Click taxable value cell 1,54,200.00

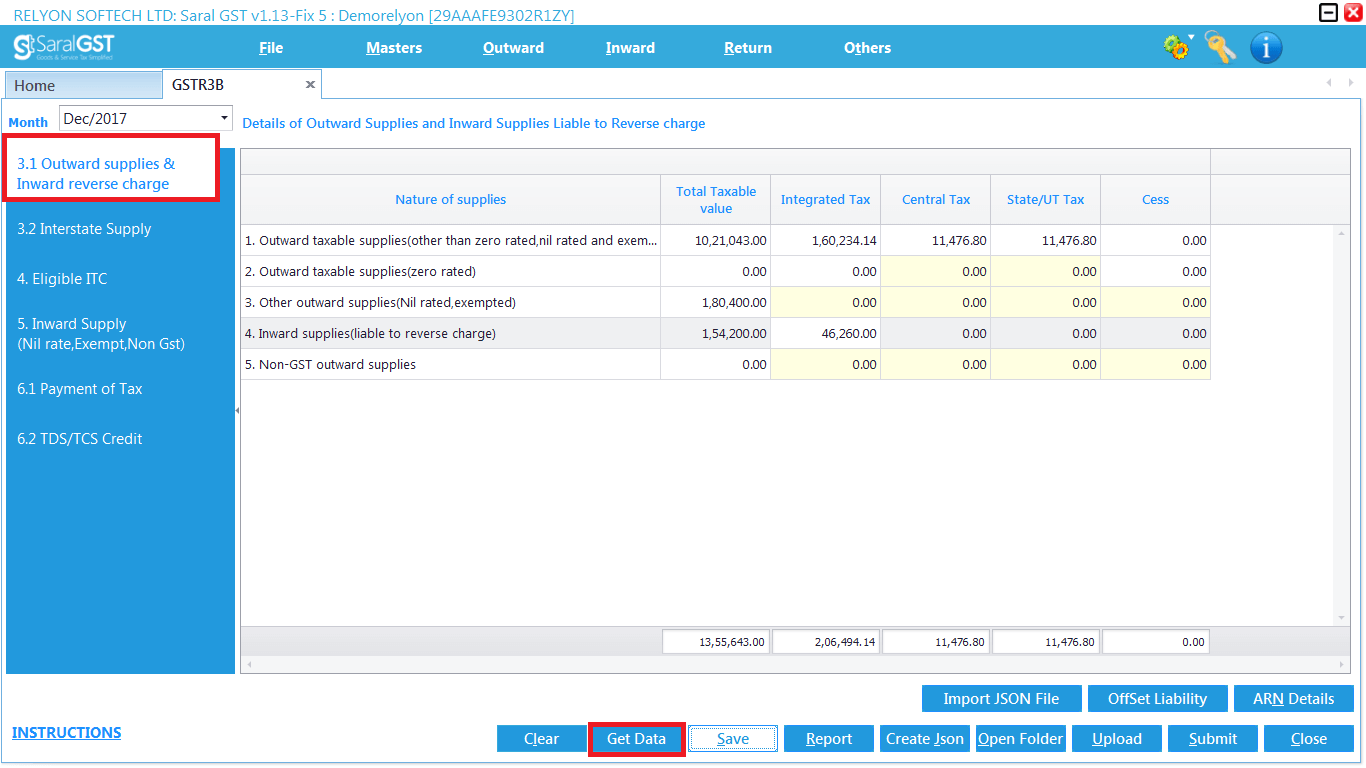[x=716, y=334]
